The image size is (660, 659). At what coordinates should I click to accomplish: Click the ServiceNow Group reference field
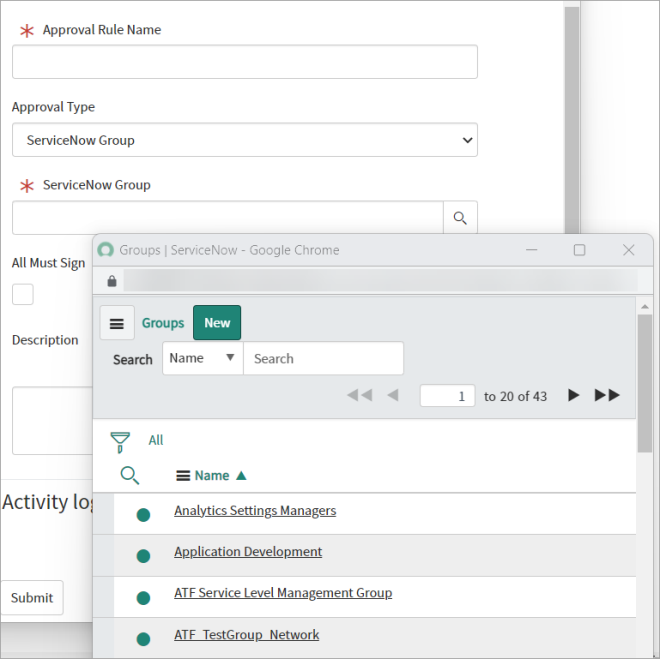[x=228, y=218]
